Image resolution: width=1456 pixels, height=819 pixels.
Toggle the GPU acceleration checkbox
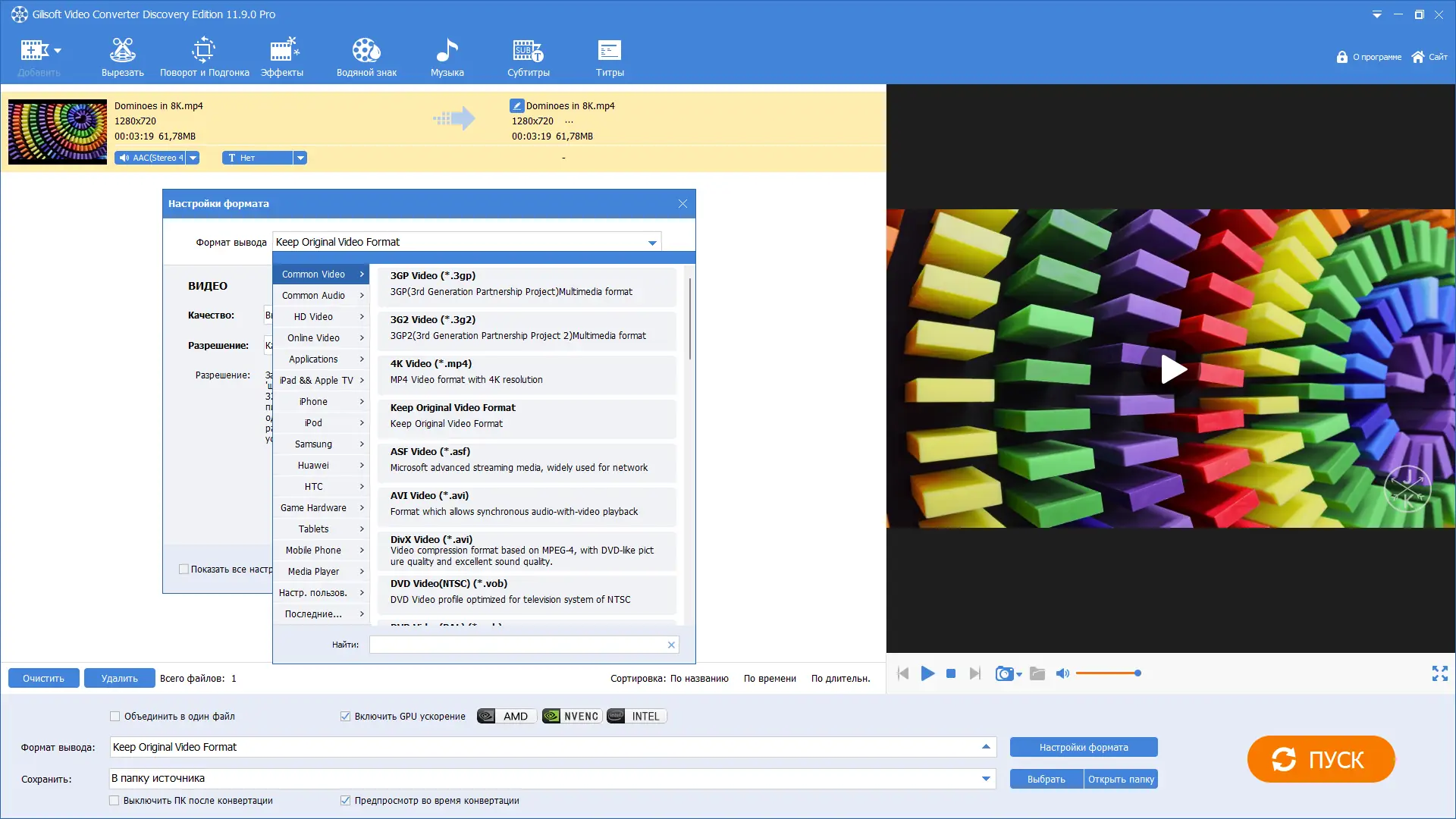(346, 716)
